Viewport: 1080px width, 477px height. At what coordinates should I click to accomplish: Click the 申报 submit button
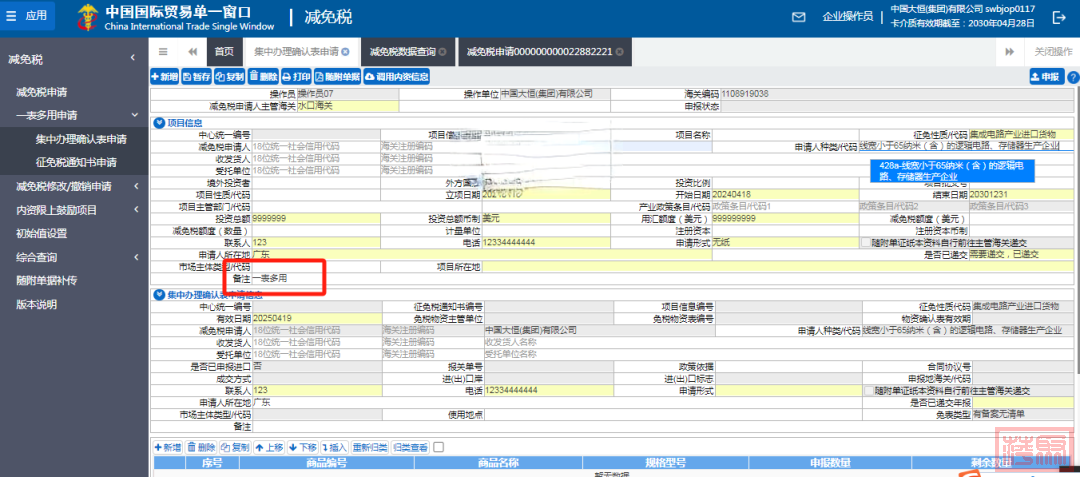[x=1047, y=77]
